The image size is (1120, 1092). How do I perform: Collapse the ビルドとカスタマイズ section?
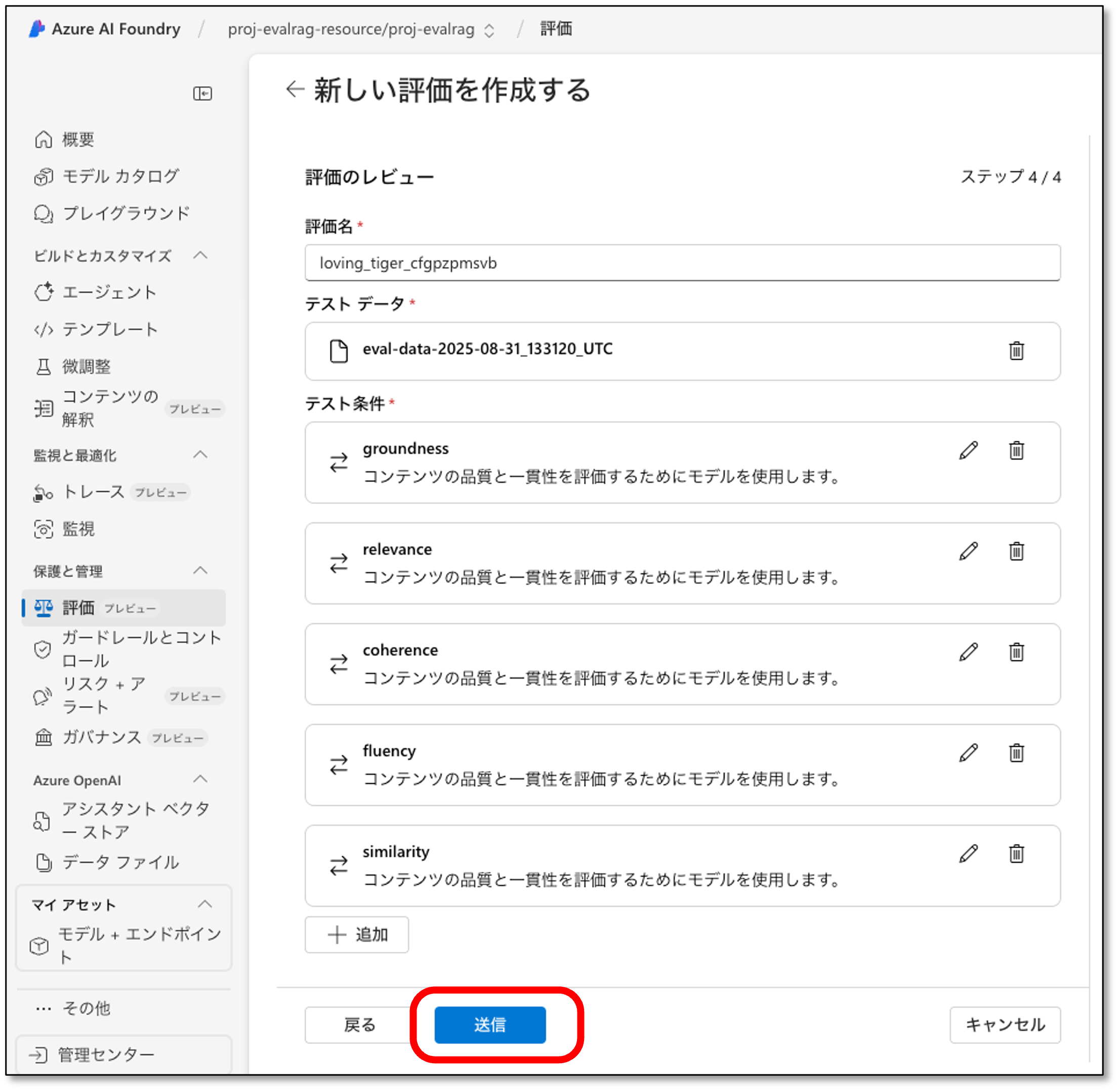201,256
